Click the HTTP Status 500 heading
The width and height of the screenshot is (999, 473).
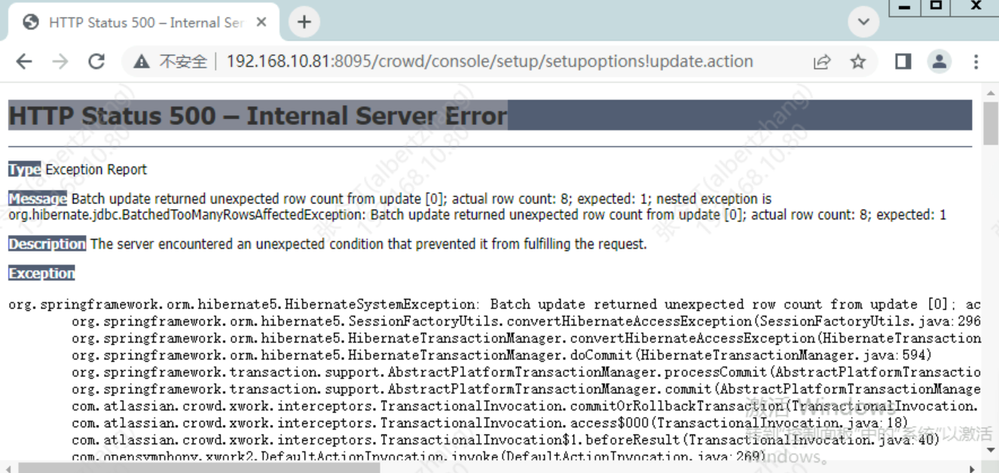(258, 115)
